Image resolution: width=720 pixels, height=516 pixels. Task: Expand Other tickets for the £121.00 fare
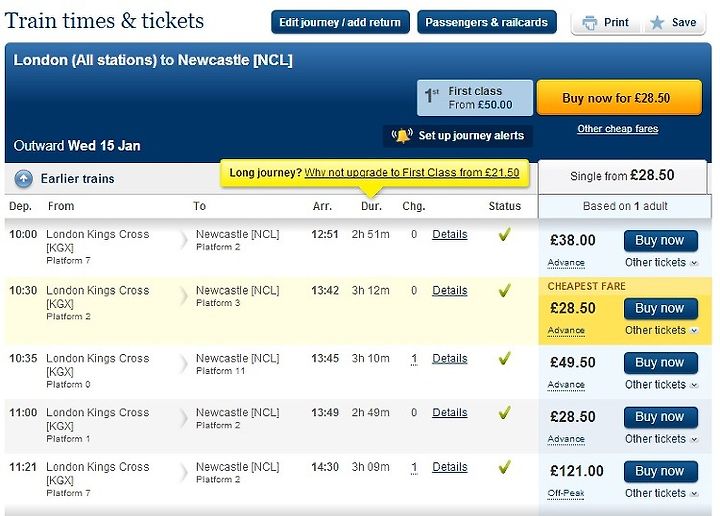(661, 493)
